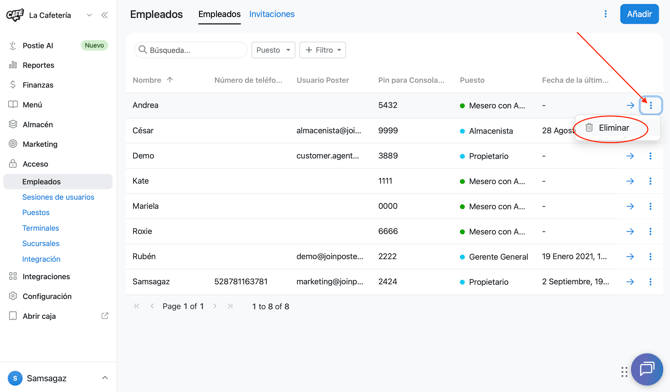This screenshot has height=392, width=670.
Task: Open the three-dot menu for Mariela
Action: point(650,206)
